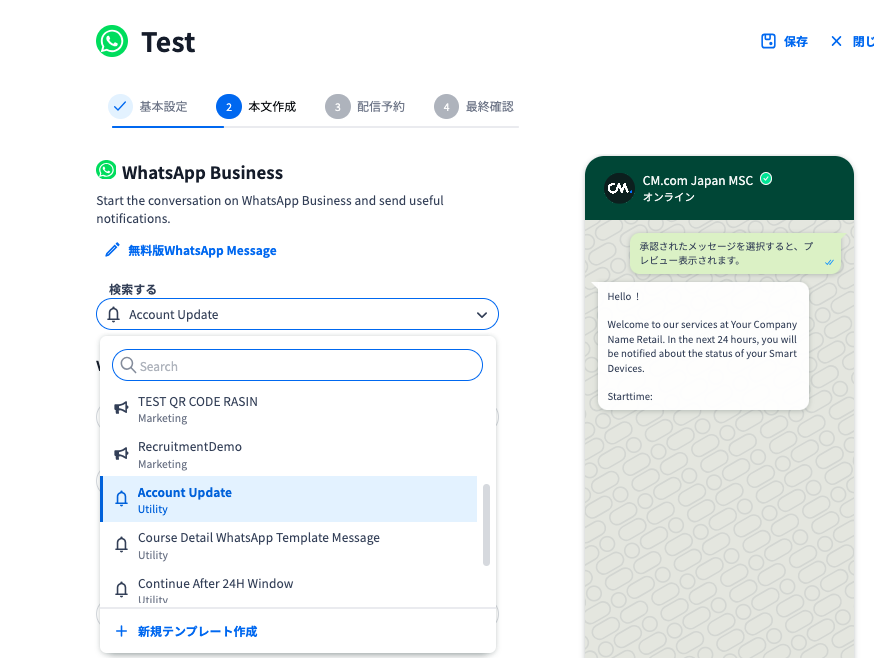Click the pencil edit icon near 無料版WhatsApp Message
The width and height of the screenshot is (874, 658).
(x=112, y=250)
